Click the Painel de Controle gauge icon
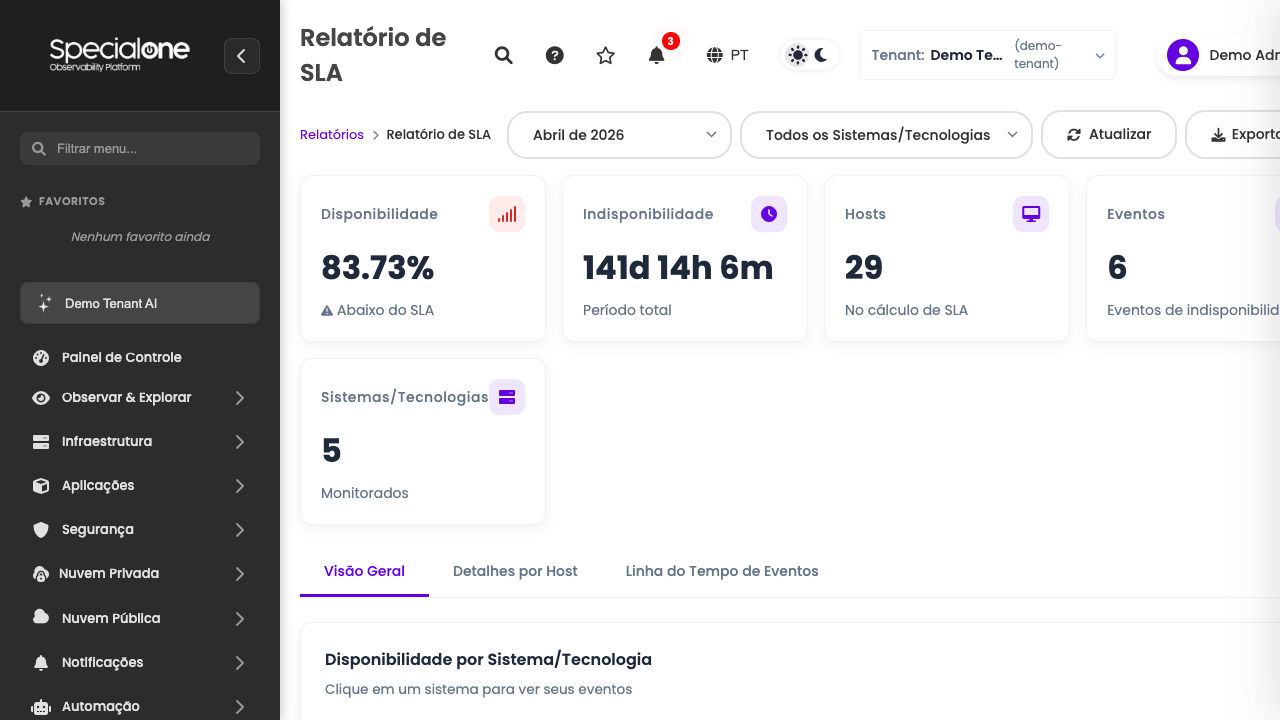1280x720 pixels. point(41,357)
